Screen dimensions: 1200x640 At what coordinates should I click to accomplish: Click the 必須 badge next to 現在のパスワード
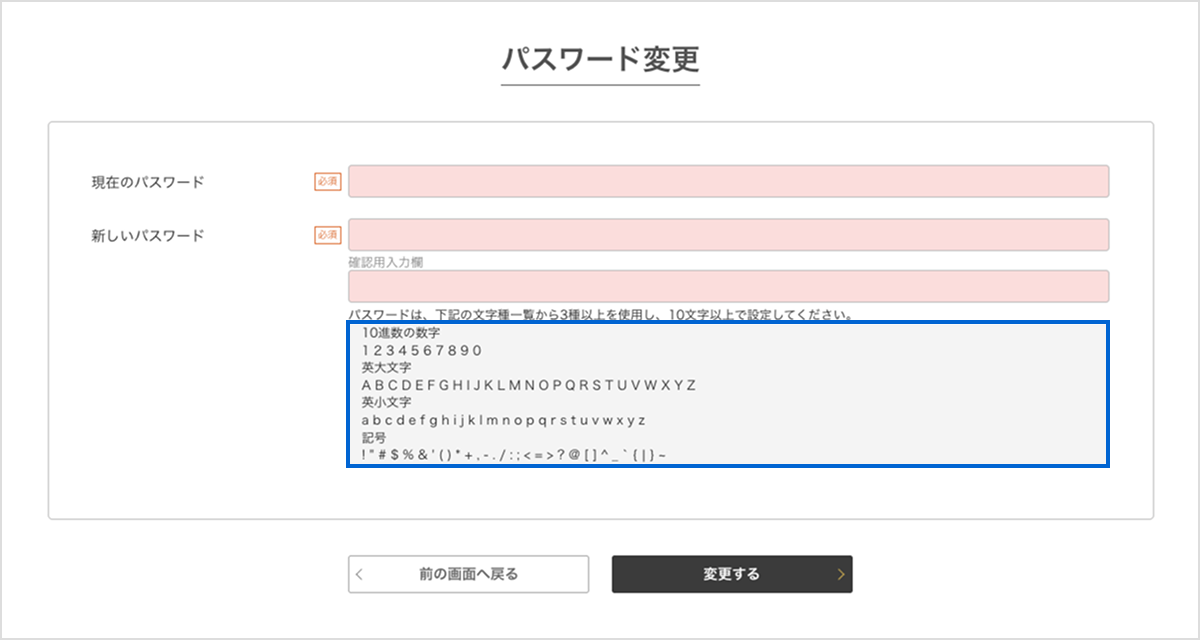pos(326,181)
